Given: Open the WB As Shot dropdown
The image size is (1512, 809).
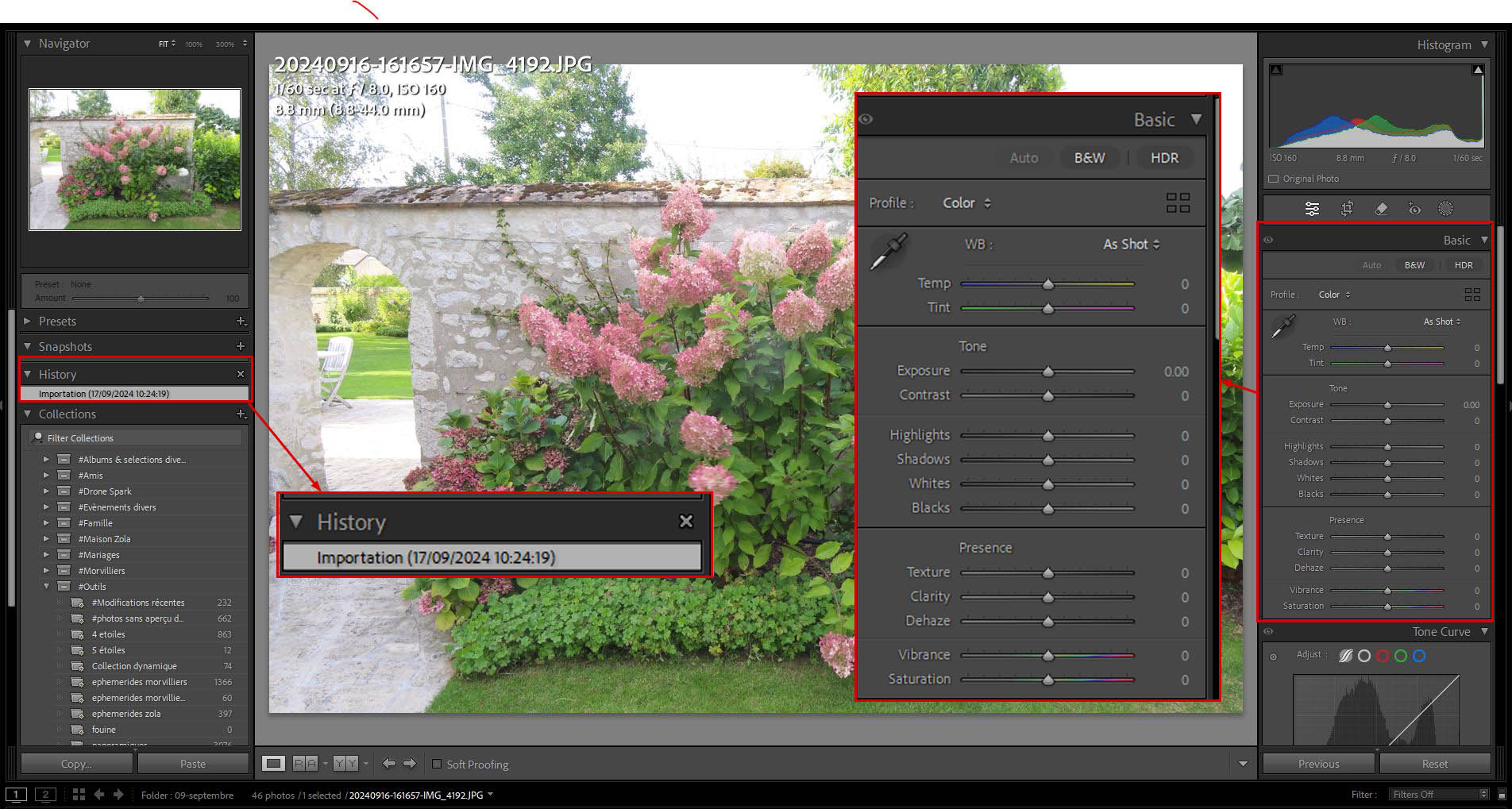Looking at the screenshot, I should (x=1129, y=245).
